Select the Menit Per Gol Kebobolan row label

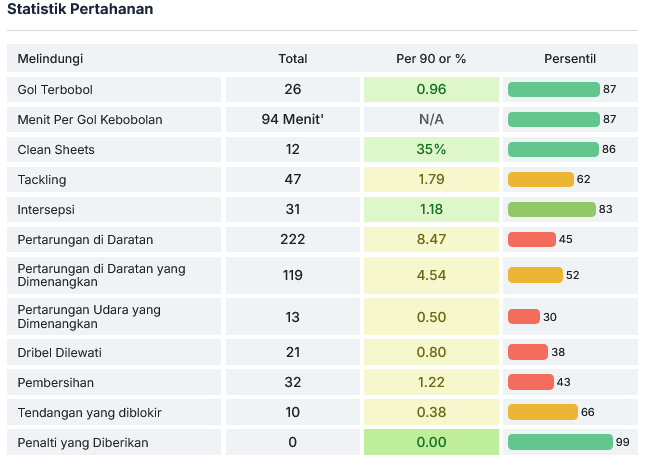(90, 119)
